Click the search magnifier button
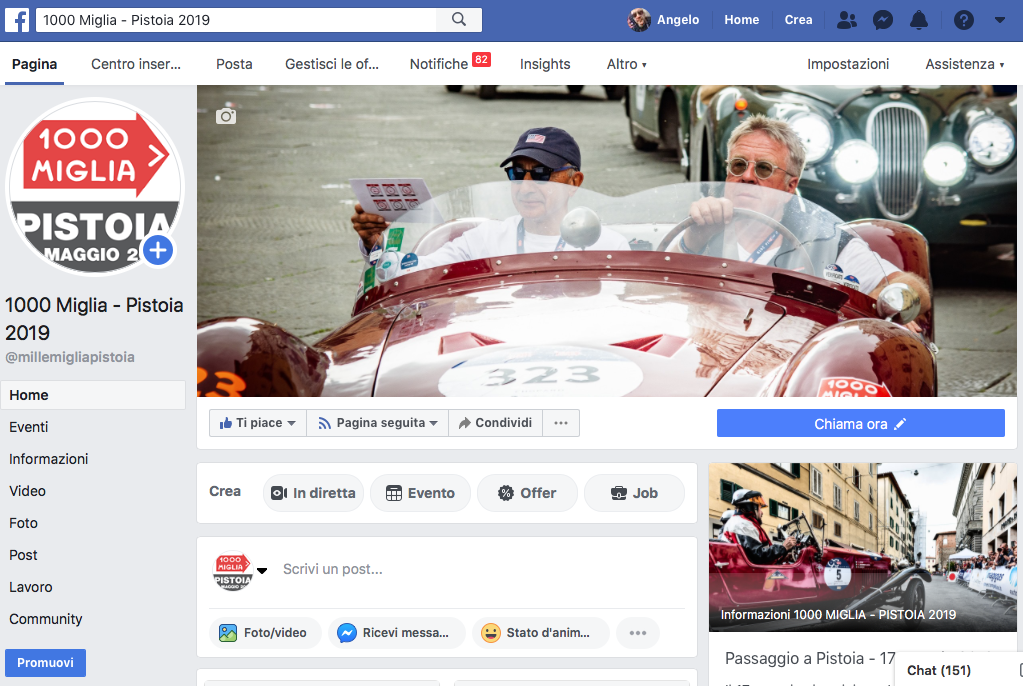 459,20
